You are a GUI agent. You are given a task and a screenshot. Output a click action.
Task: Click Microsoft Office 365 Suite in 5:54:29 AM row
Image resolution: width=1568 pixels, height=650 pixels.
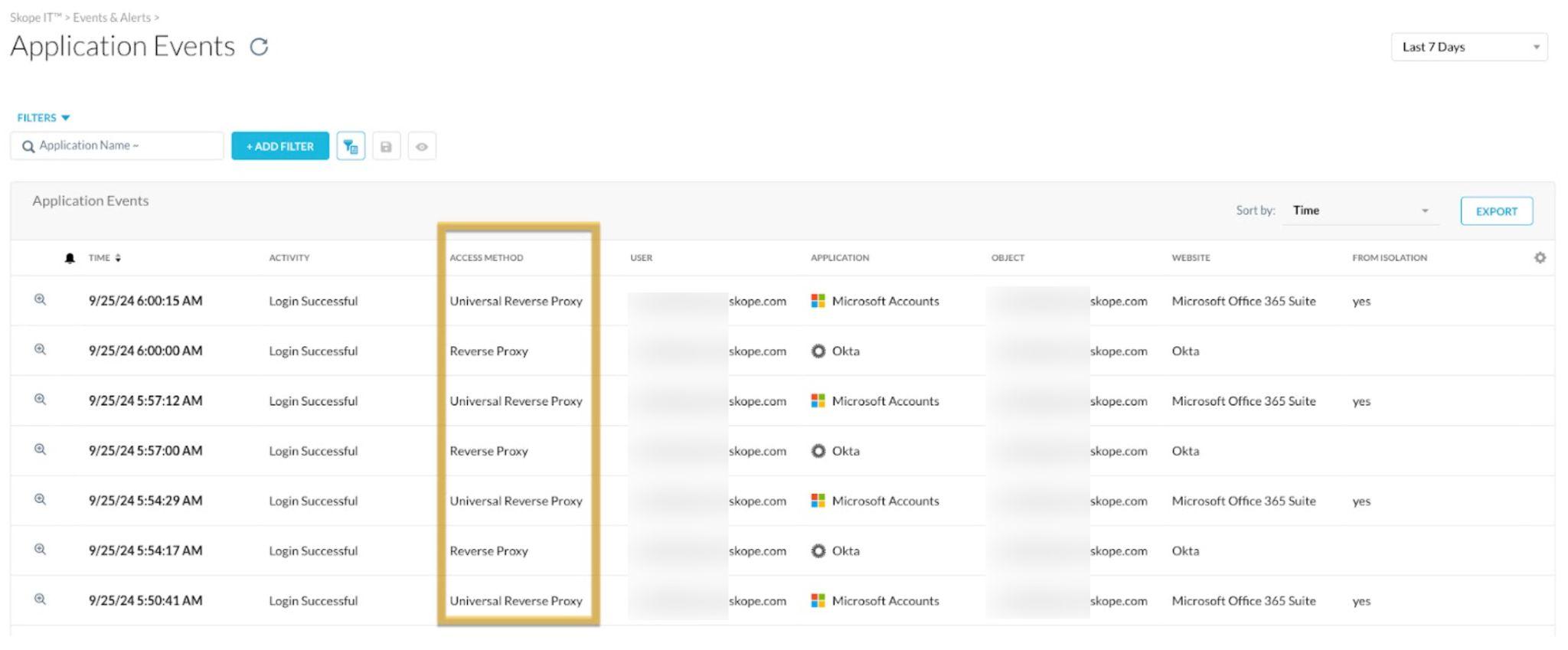tap(1243, 501)
